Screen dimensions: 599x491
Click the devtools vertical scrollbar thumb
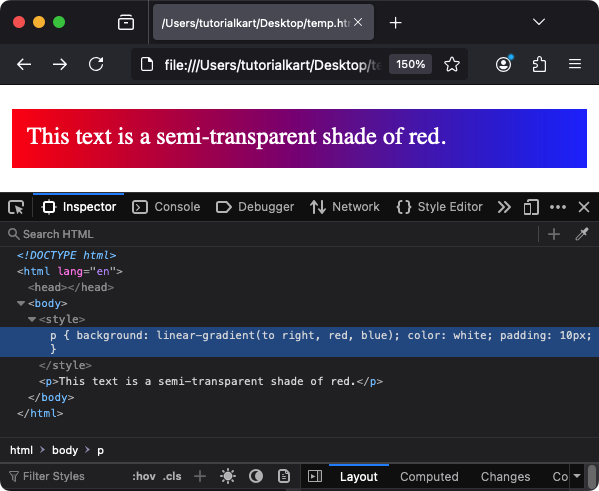tap(592, 478)
